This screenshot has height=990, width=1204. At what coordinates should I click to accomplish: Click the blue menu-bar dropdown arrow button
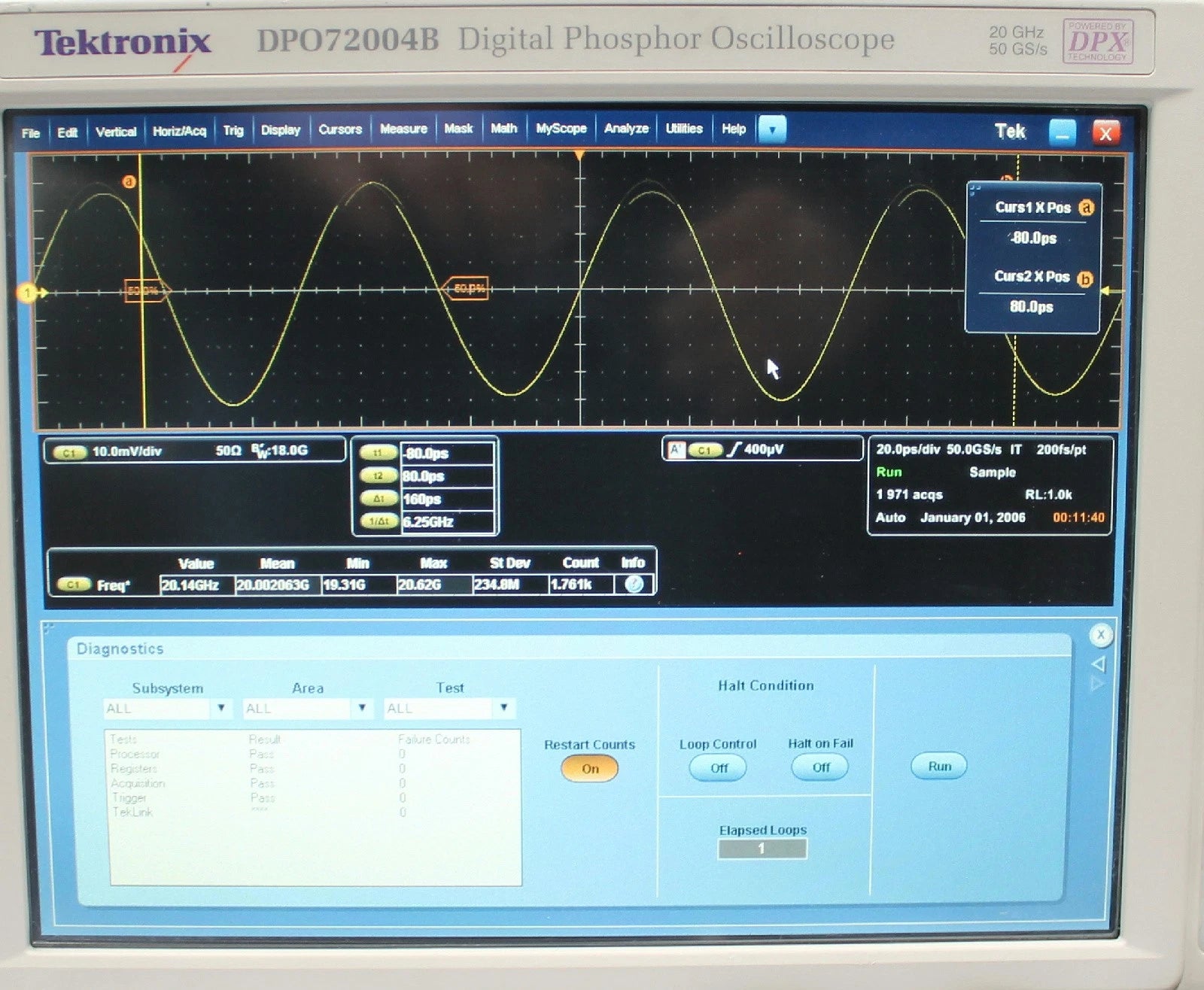[772, 129]
